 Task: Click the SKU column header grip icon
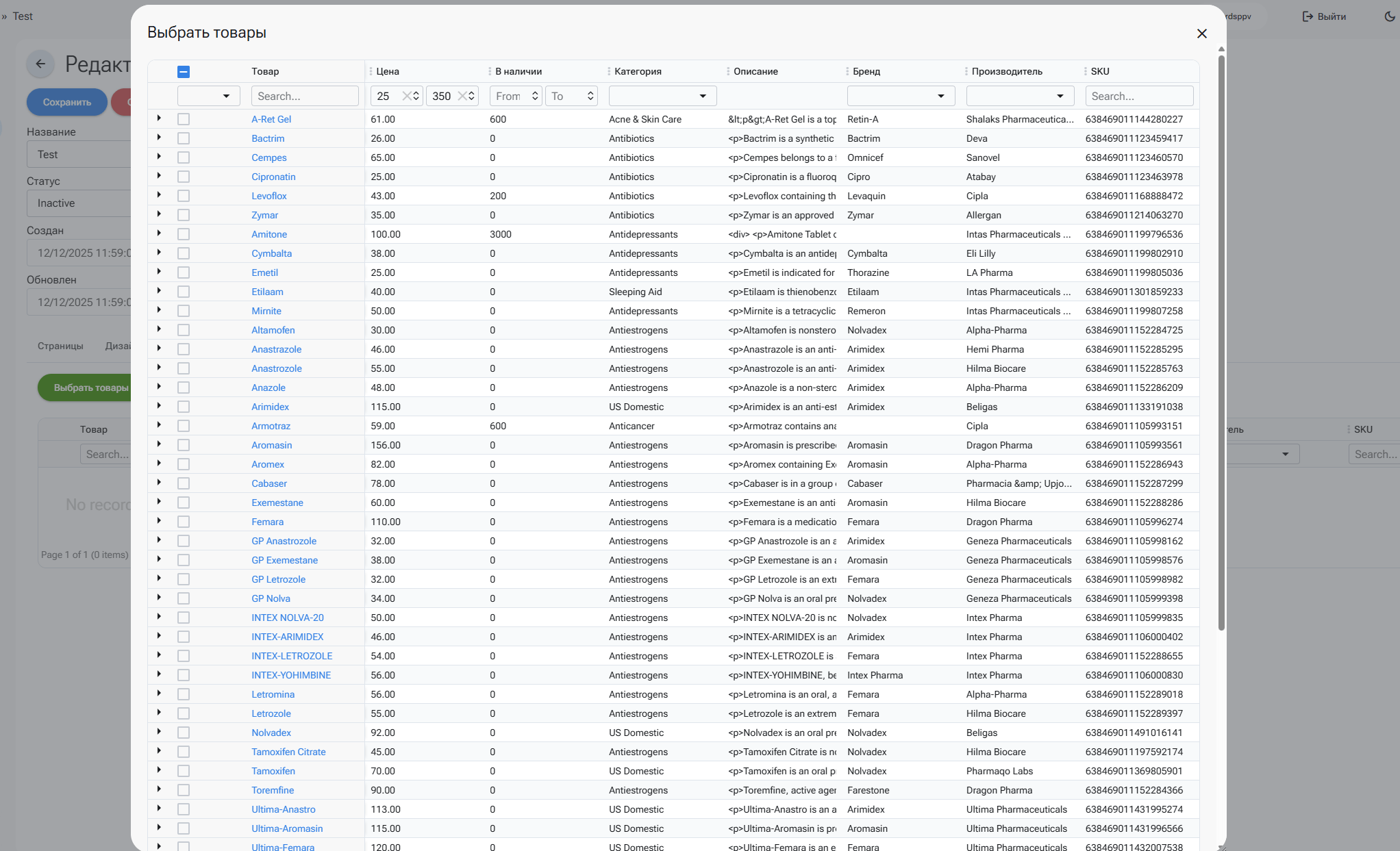pos(1086,71)
